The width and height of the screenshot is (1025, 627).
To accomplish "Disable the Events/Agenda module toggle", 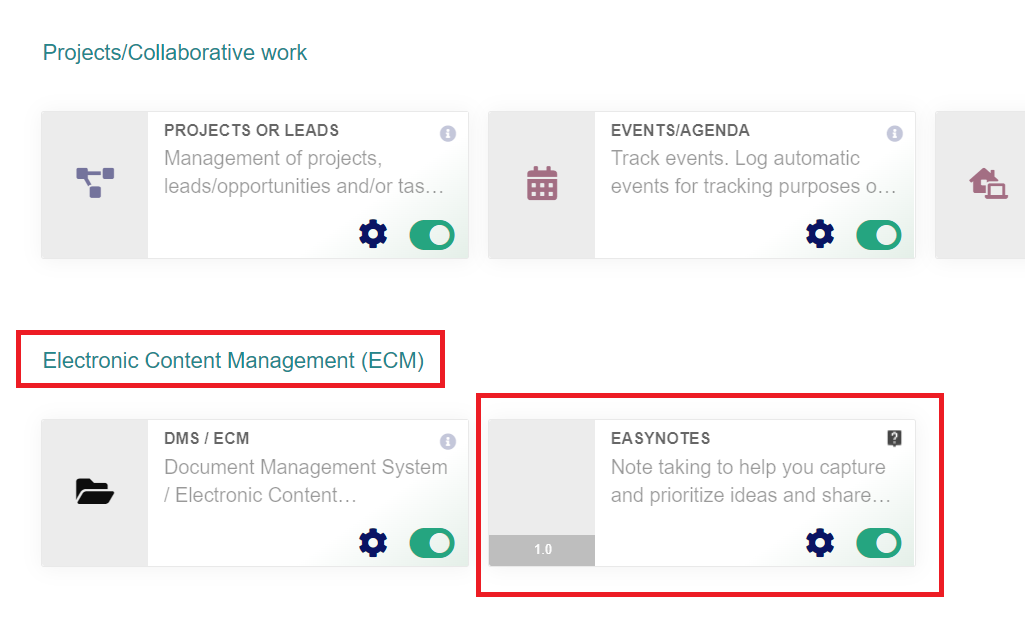I will pos(879,235).
